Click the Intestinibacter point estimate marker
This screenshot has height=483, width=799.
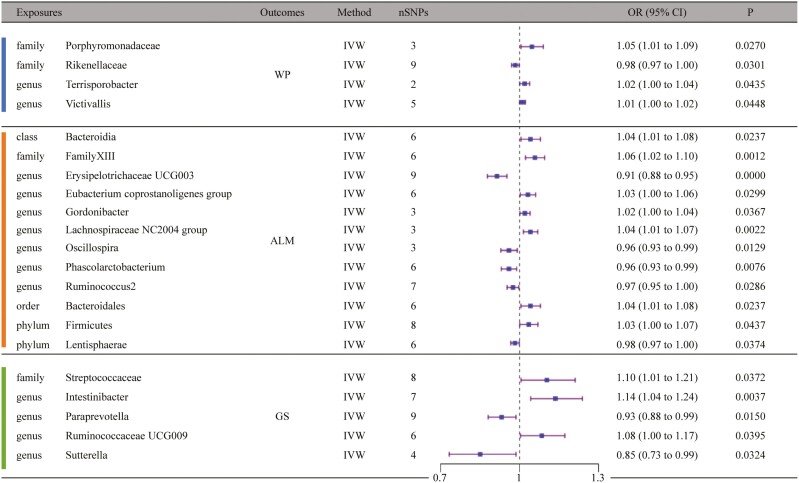(x=555, y=398)
